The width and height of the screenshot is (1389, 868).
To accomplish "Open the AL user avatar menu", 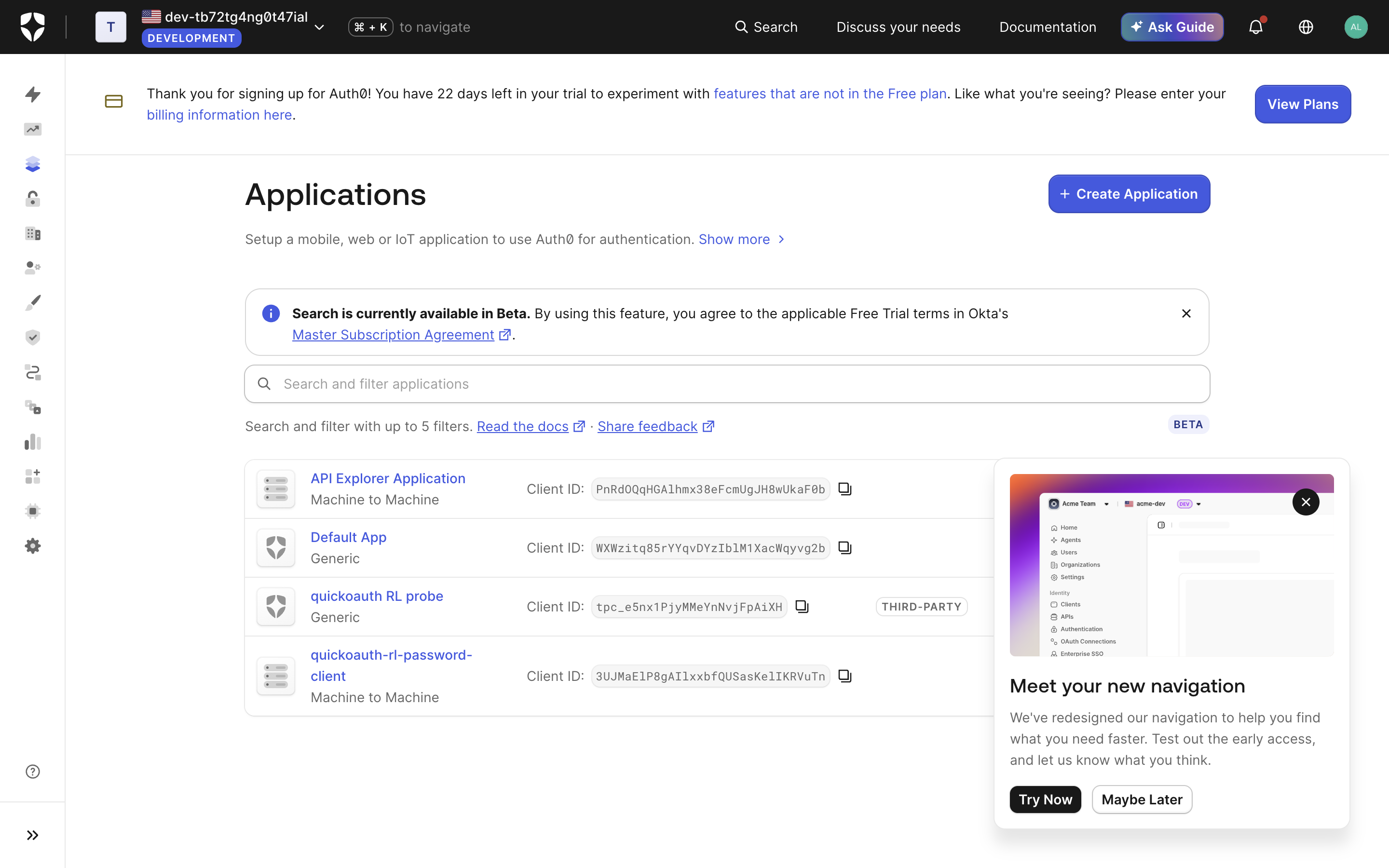I will (x=1356, y=27).
